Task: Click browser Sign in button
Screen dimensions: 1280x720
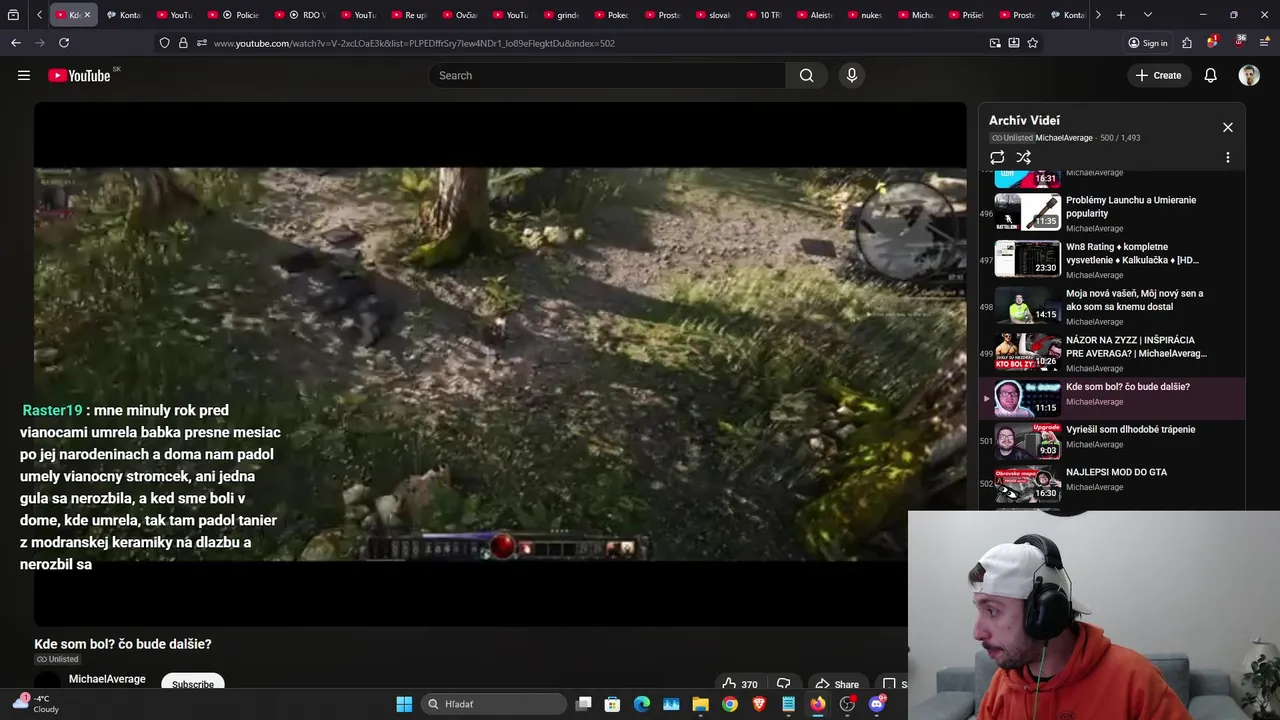Action: coord(1147,43)
